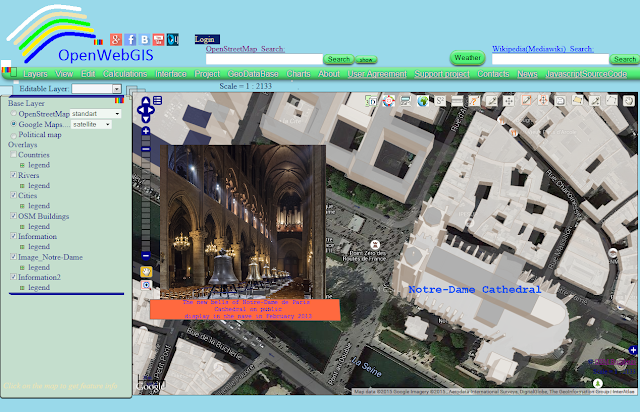Select the orange pencil edit tool

point(526,100)
